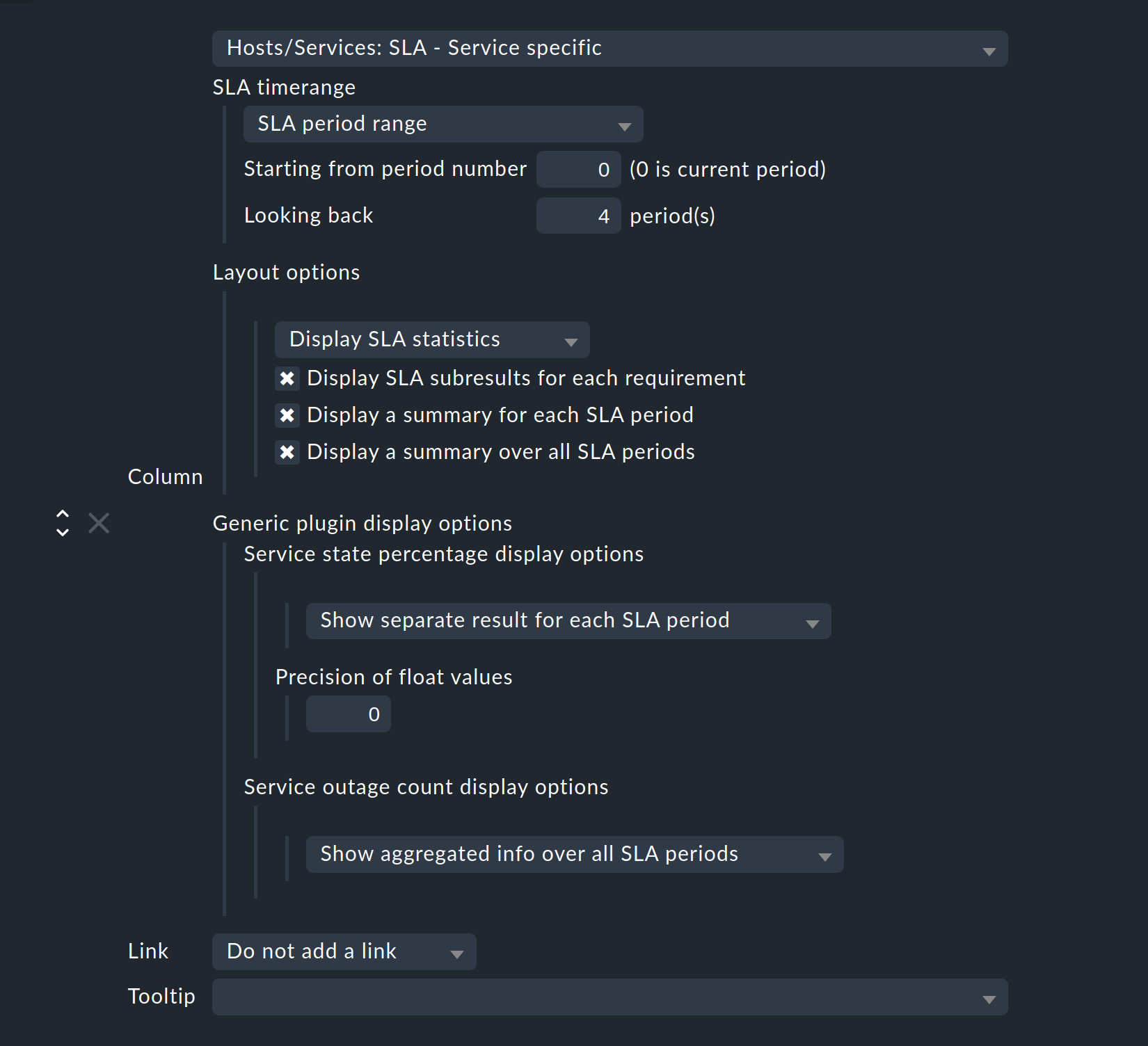Click the arrow on 'Show aggregated info over all SLA periods'
This screenshot has height=1046, width=1148.
click(825, 855)
